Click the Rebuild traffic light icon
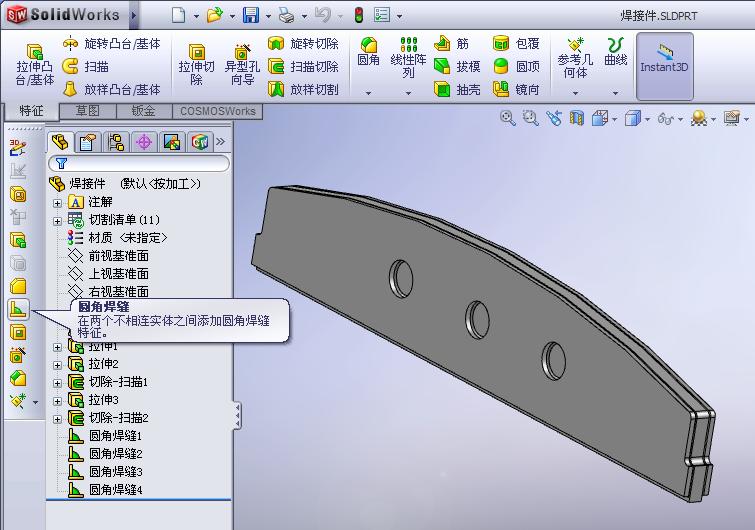755x530 pixels. 358,15
